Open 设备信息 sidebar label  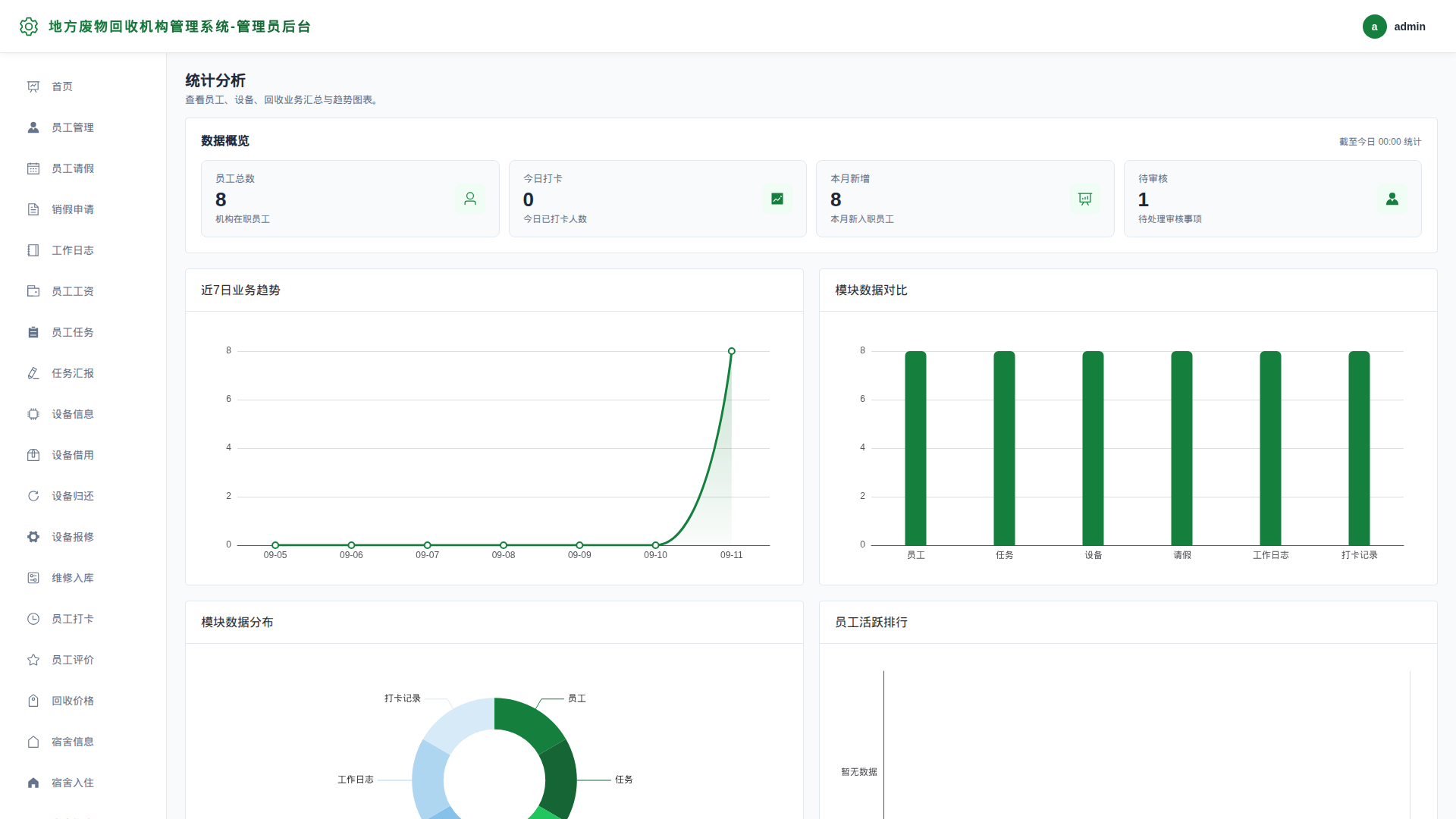(x=73, y=414)
